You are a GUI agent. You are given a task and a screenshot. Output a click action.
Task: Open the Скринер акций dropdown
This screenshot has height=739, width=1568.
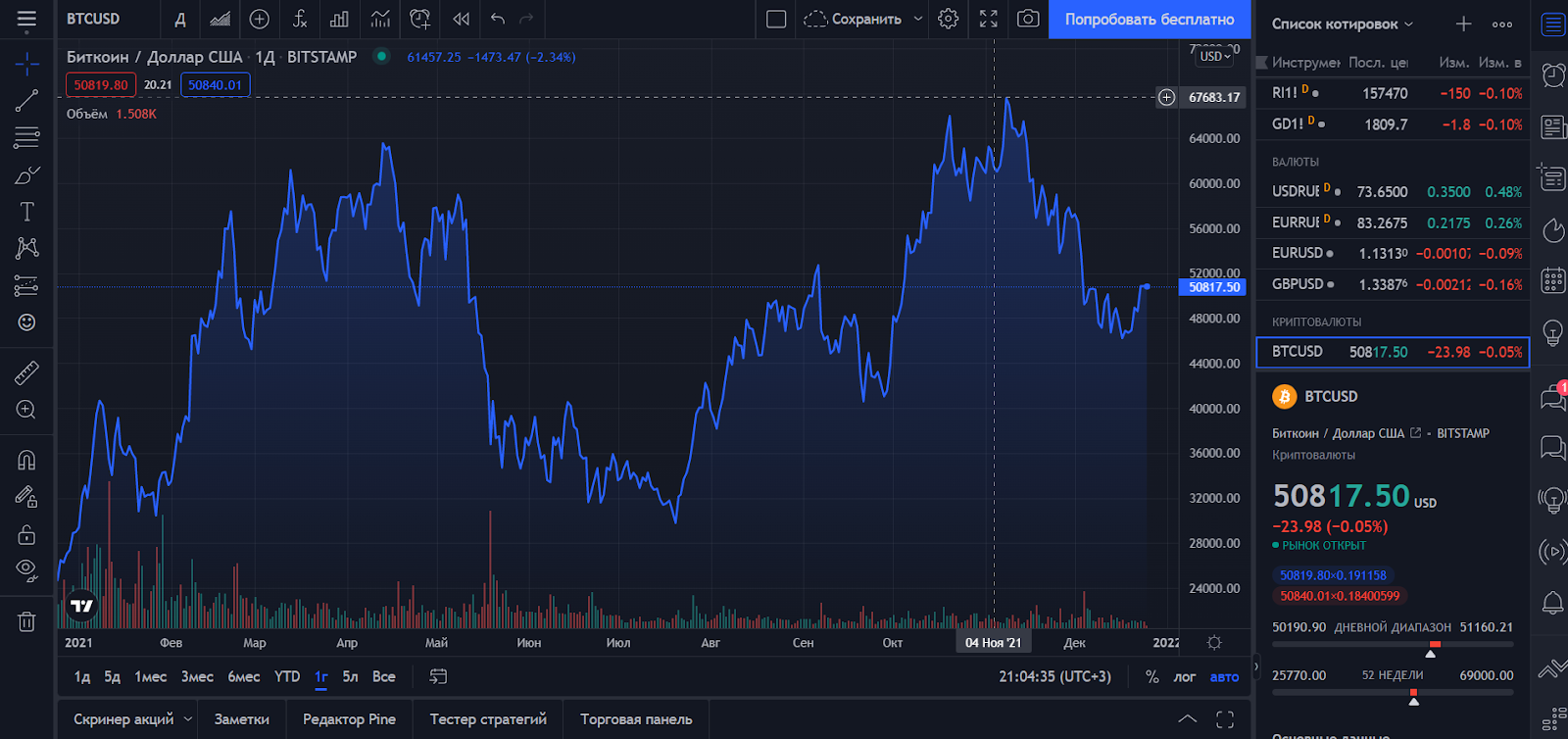pos(132,719)
